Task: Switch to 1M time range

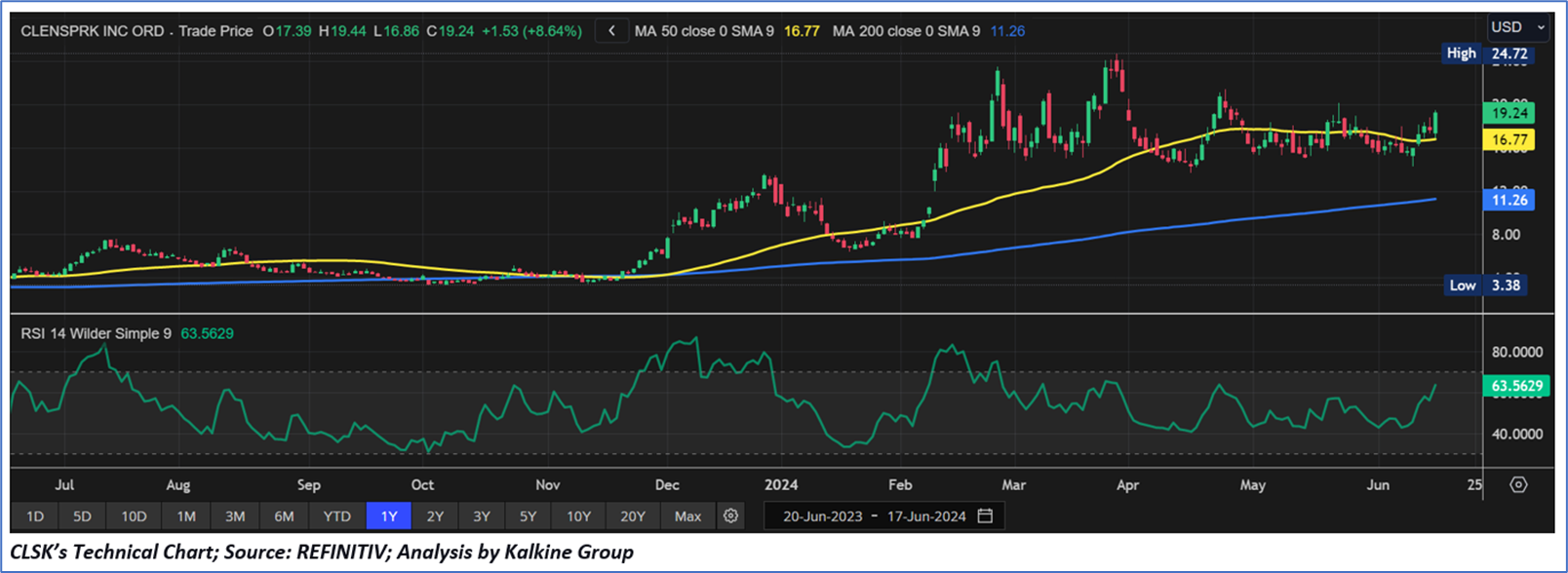Action: [x=185, y=516]
